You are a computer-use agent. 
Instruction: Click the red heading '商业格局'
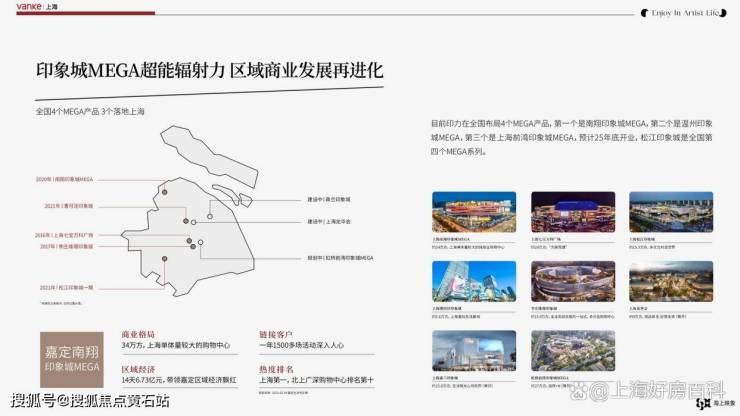pyautogui.click(x=138, y=335)
